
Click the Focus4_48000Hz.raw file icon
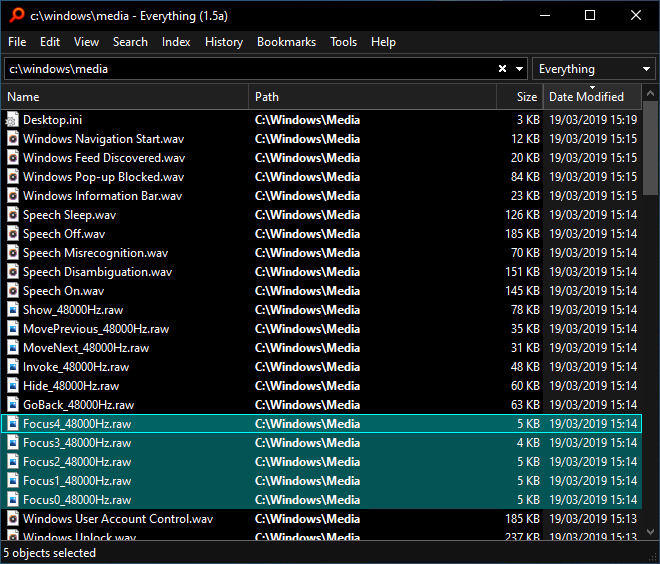tap(13, 424)
